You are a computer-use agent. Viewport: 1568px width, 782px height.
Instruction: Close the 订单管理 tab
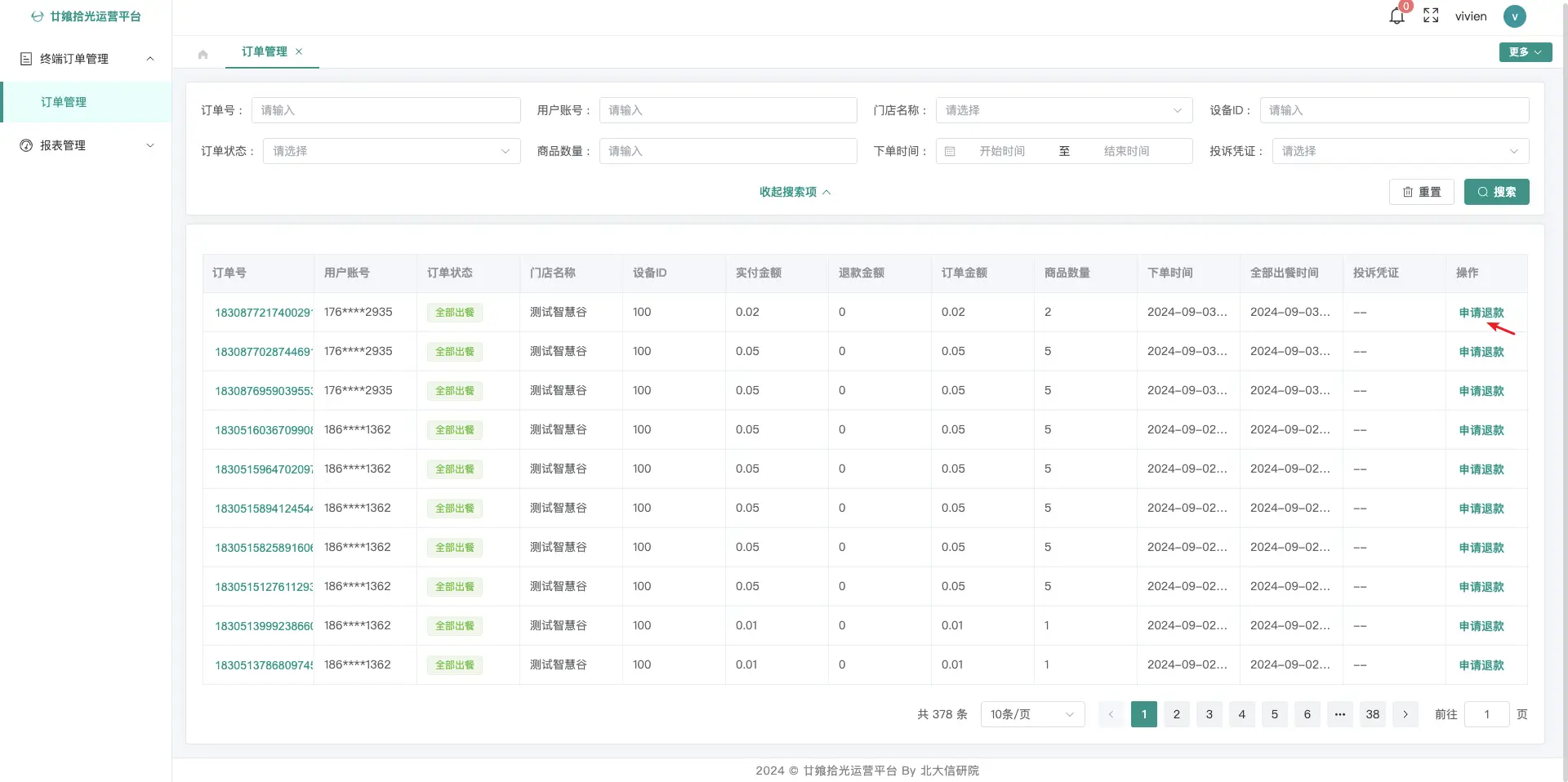(x=299, y=51)
